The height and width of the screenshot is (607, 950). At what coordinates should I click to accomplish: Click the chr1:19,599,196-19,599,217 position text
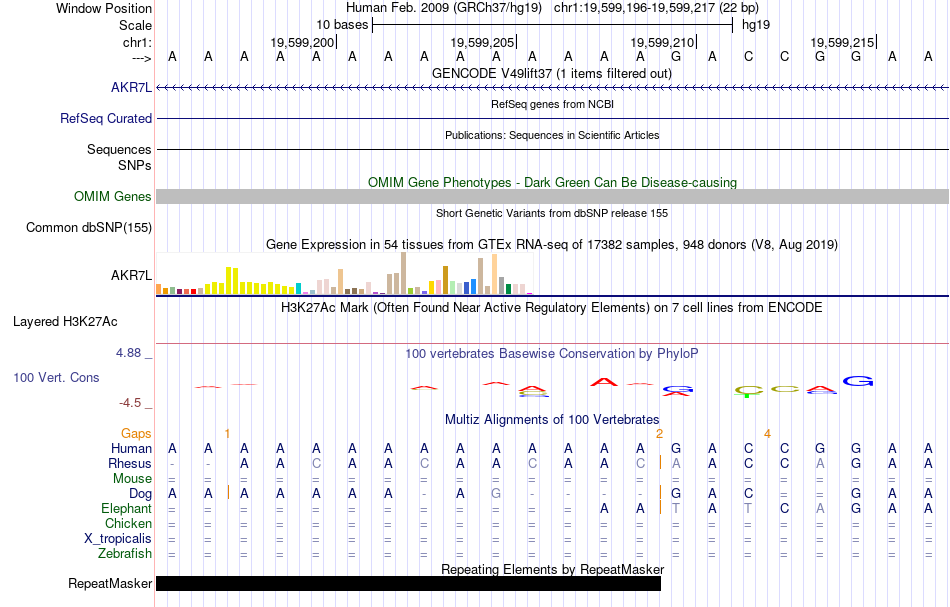click(656, 8)
